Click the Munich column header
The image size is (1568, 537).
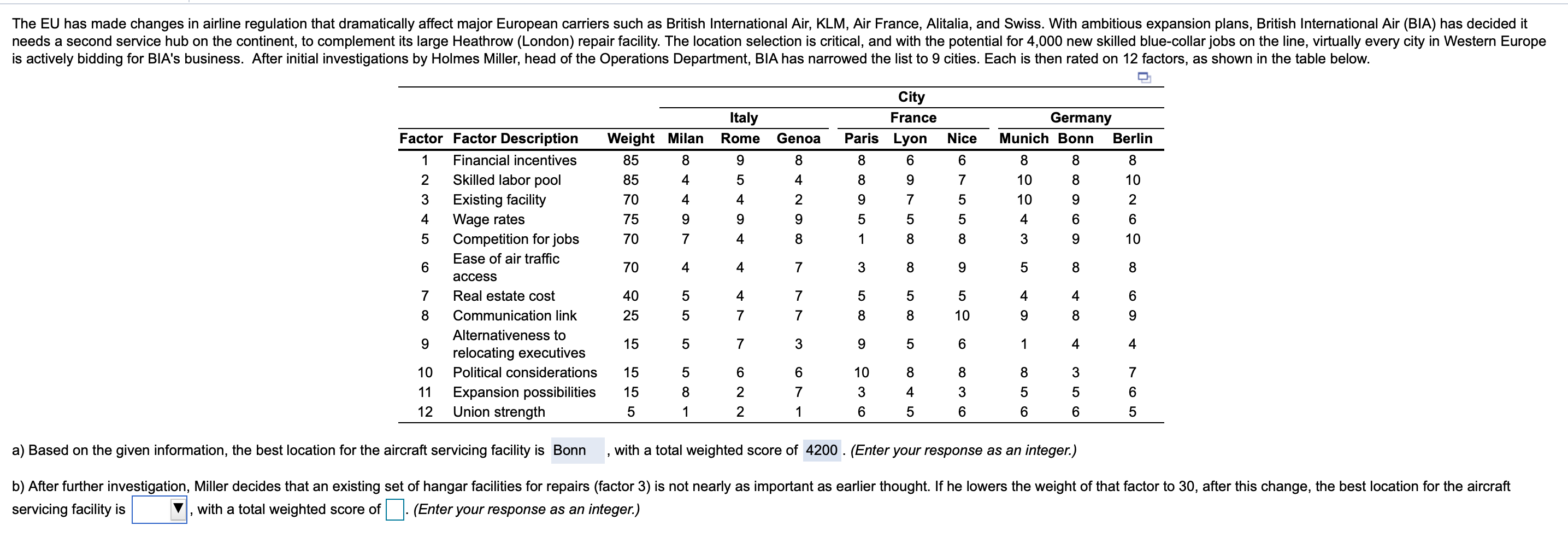pyautogui.click(x=1024, y=138)
